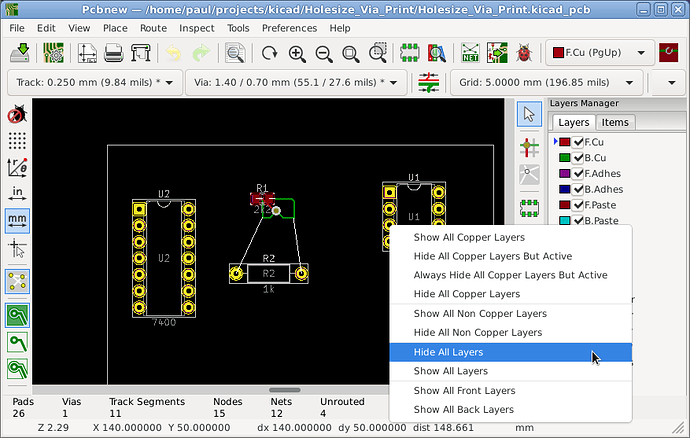Viewport: 690px width, 438px height.
Task: Click Zoom to Selection icon
Action: click(378, 53)
